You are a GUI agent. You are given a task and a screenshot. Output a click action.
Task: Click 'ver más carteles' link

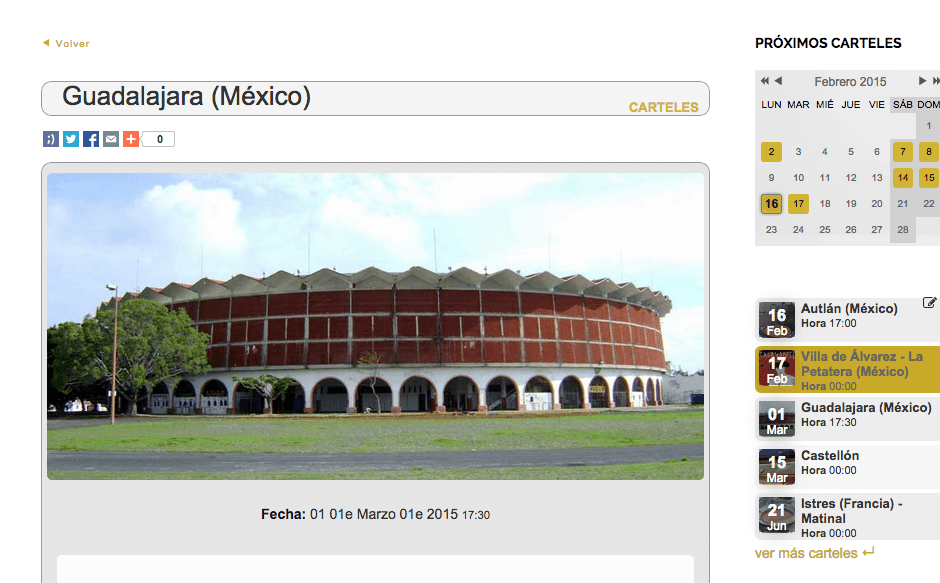point(806,553)
